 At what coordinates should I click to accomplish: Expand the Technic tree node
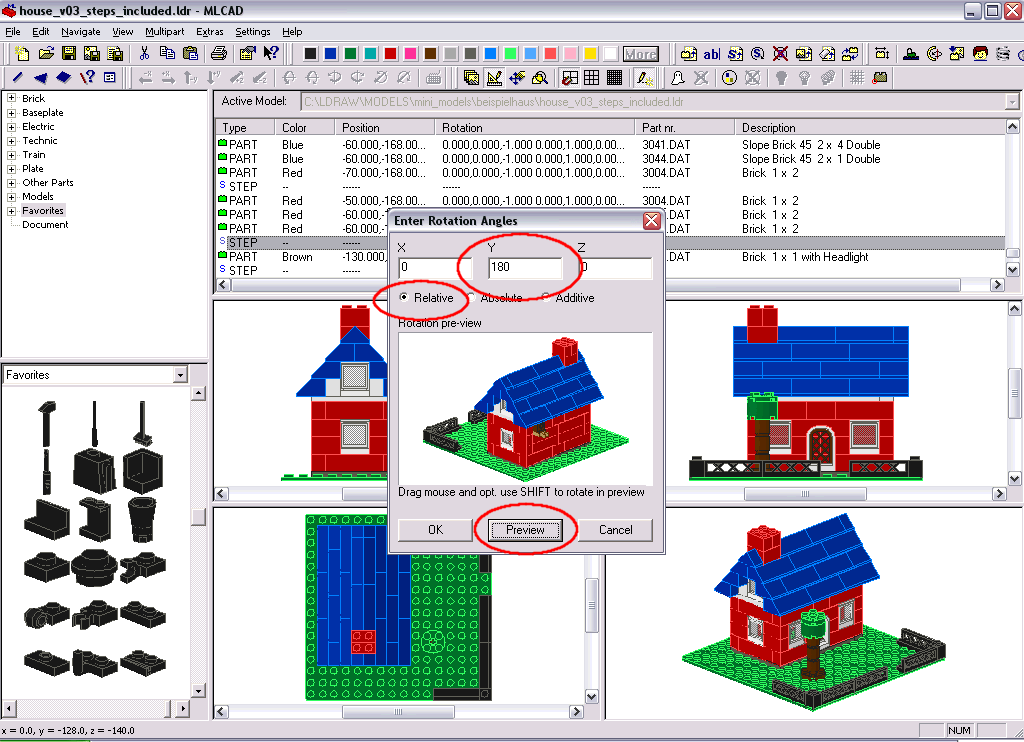point(11,141)
